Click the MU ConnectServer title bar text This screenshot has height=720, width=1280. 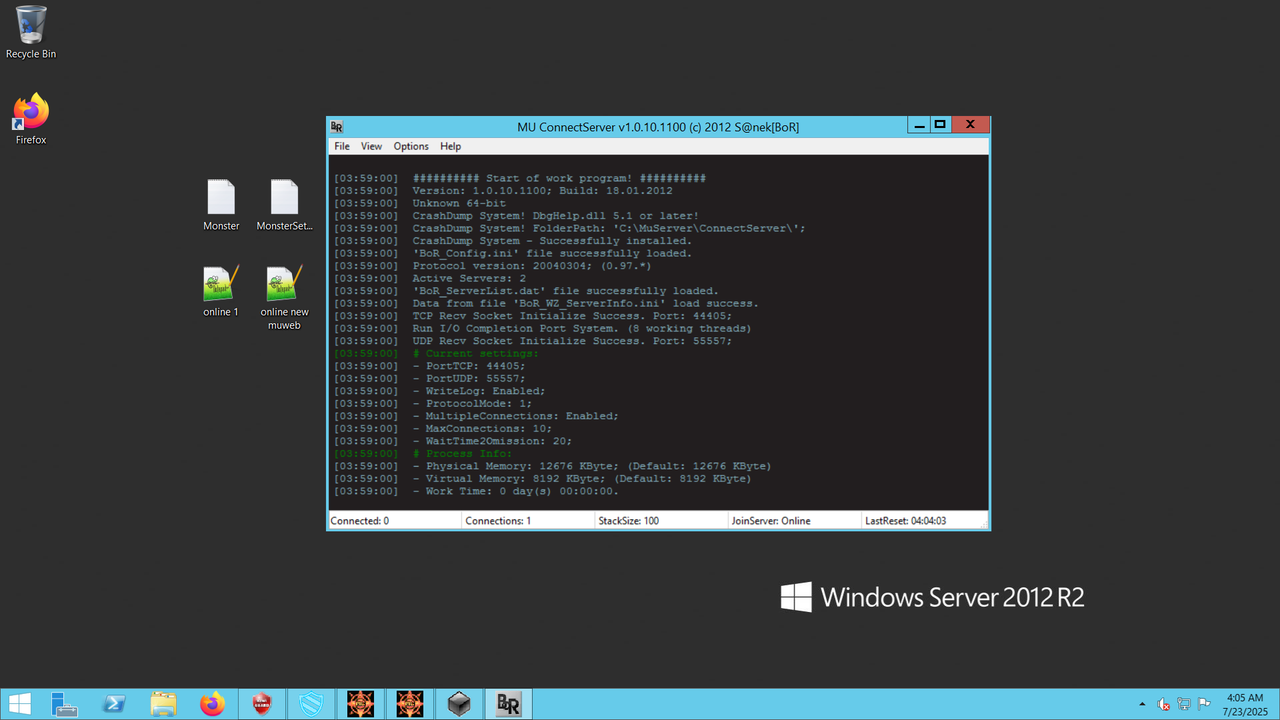pos(658,127)
